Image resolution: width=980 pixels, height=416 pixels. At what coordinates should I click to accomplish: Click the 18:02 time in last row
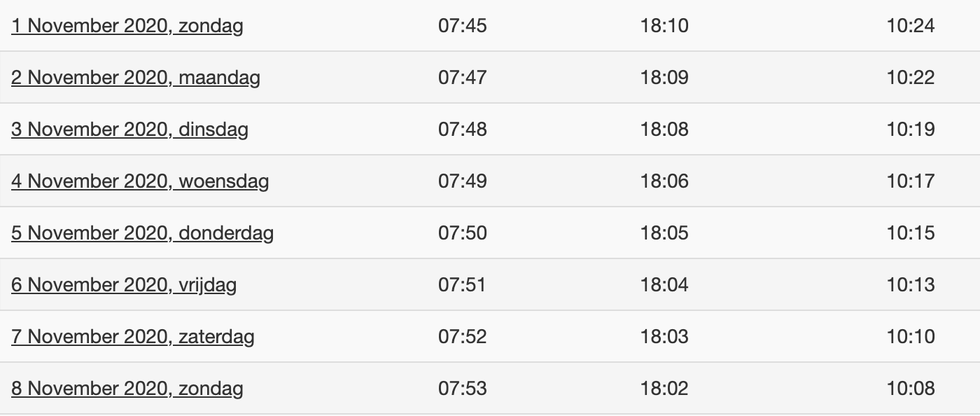coord(664,389)
